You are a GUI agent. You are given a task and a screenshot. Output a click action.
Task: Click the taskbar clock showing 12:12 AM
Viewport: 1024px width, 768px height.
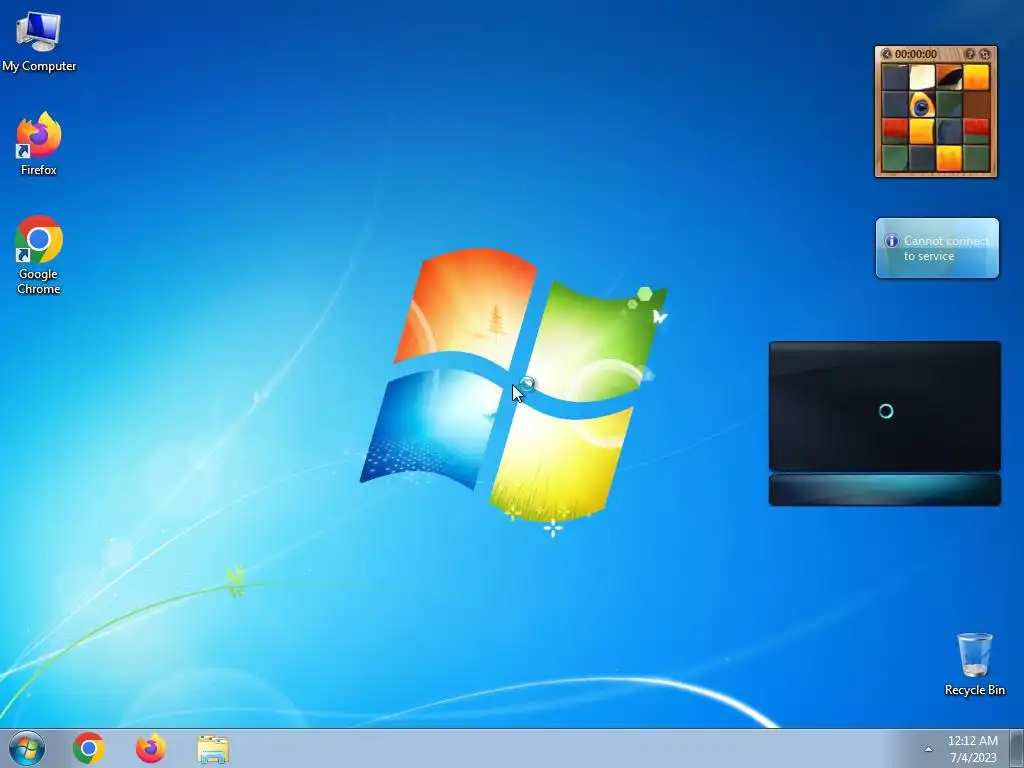point(972,749)
